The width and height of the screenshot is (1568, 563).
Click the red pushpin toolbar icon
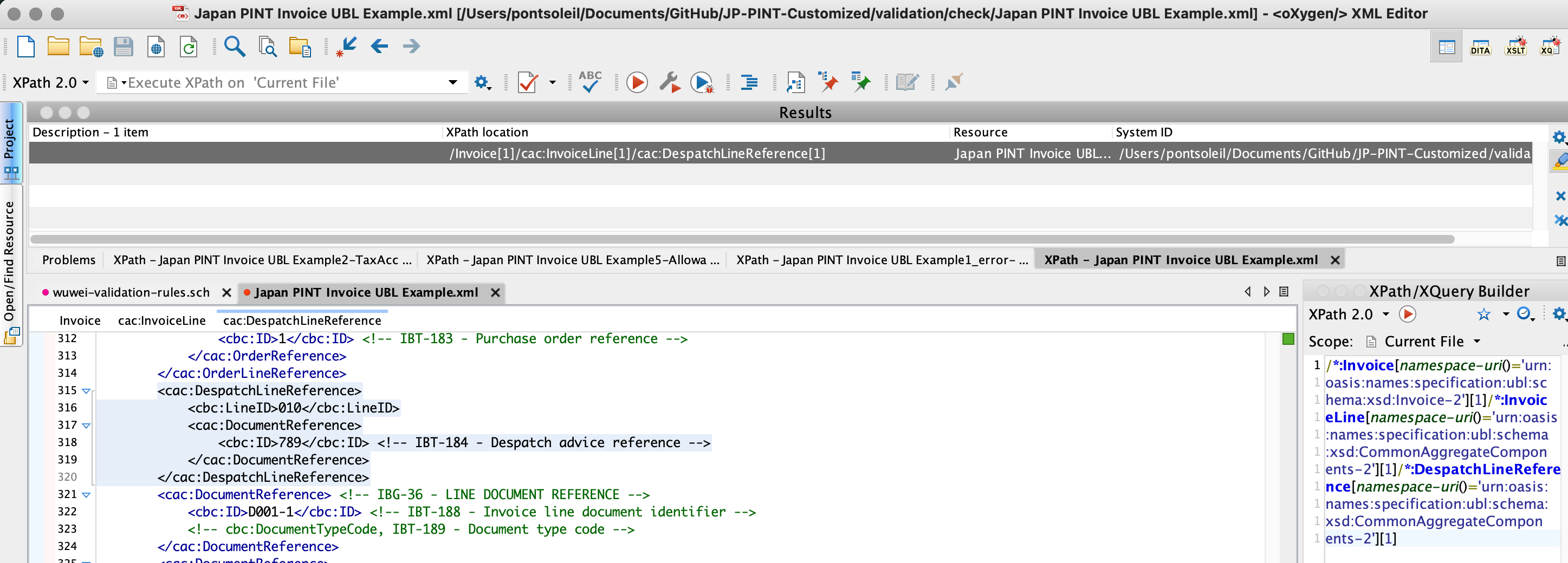(828, 82)
